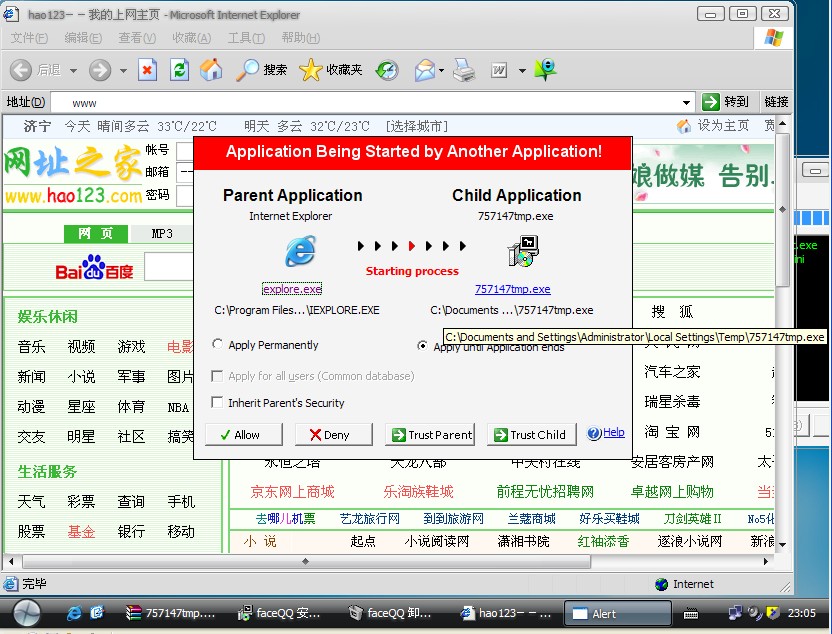Open the 757147tmp.exe child application link
The height and width of the screenshot is (634, 832).
(x=512, y=289)
